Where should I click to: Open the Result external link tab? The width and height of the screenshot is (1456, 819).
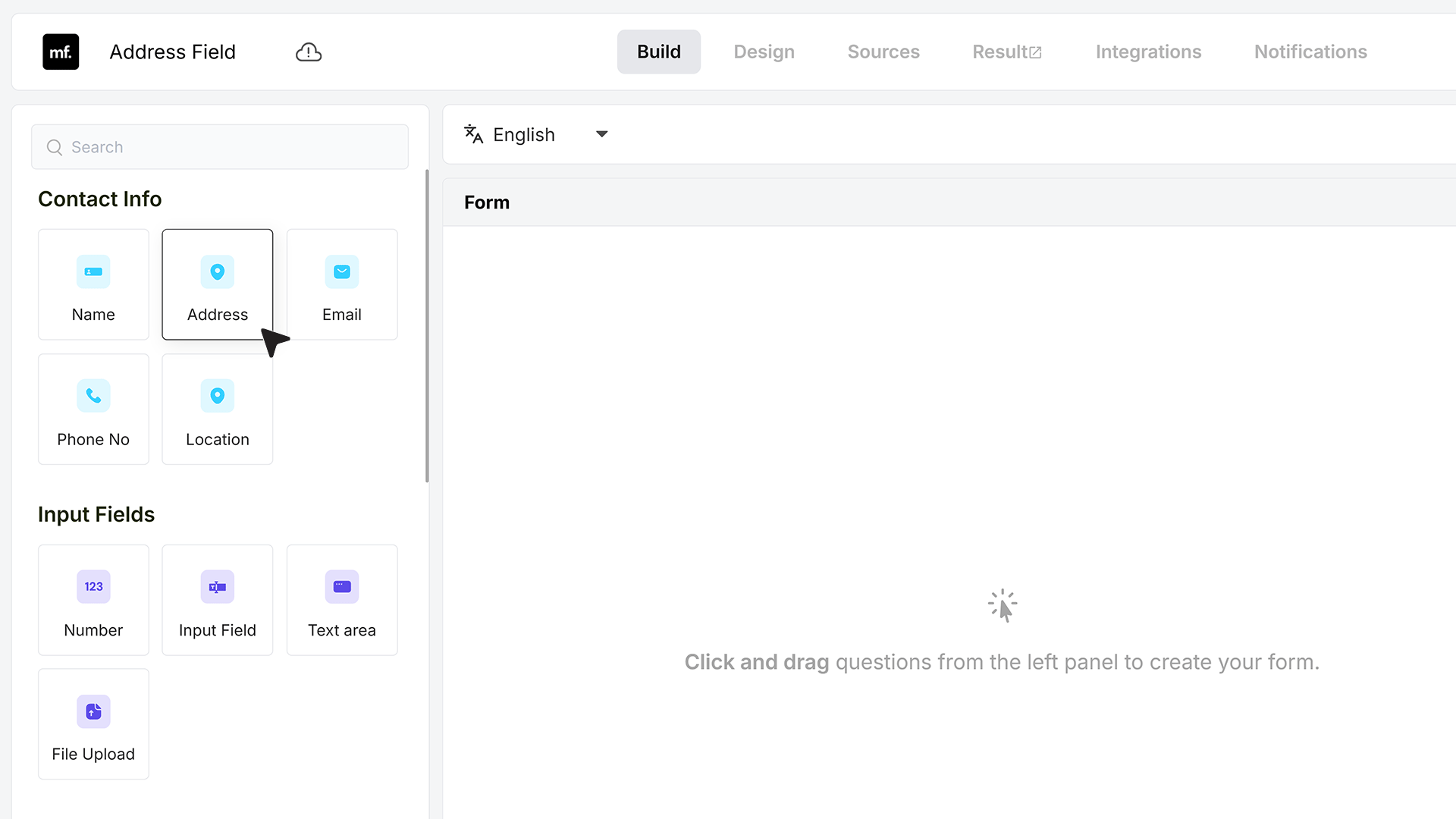[1007, 52]
